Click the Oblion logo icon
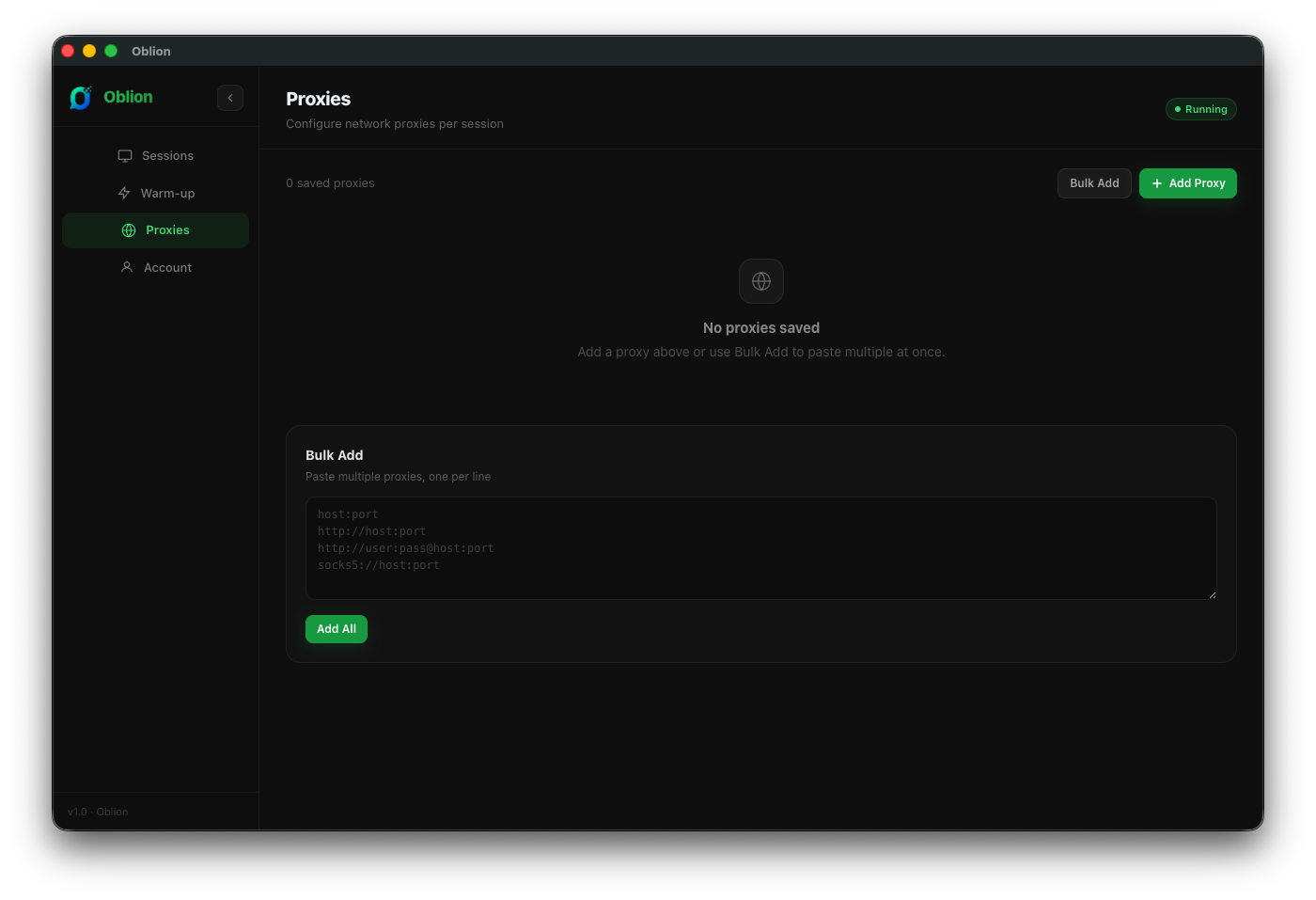The image size is (1316, 900). tap(81, 98)
